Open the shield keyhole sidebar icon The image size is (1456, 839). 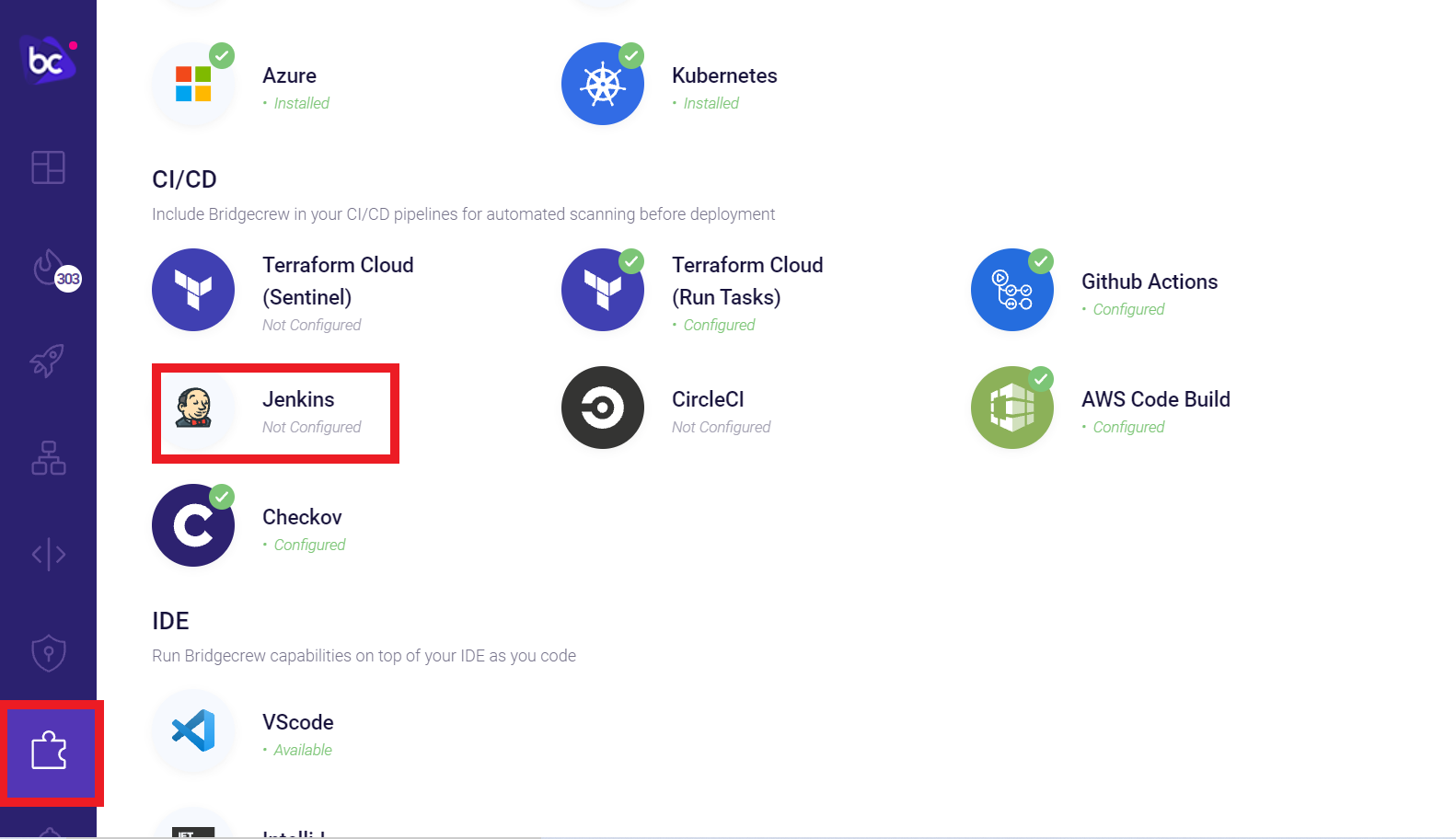48,653
